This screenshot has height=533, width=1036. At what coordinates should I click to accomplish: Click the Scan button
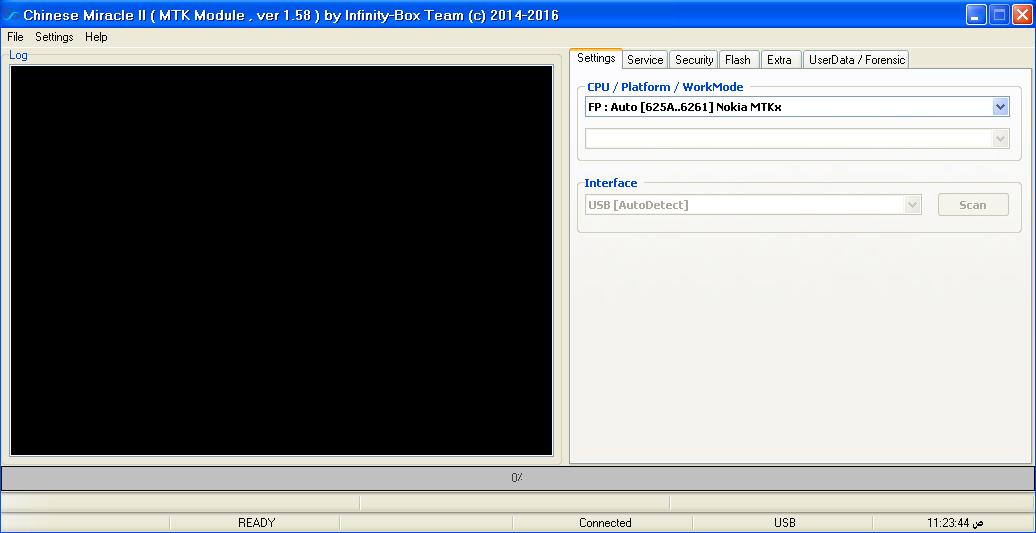pos(973,205)
